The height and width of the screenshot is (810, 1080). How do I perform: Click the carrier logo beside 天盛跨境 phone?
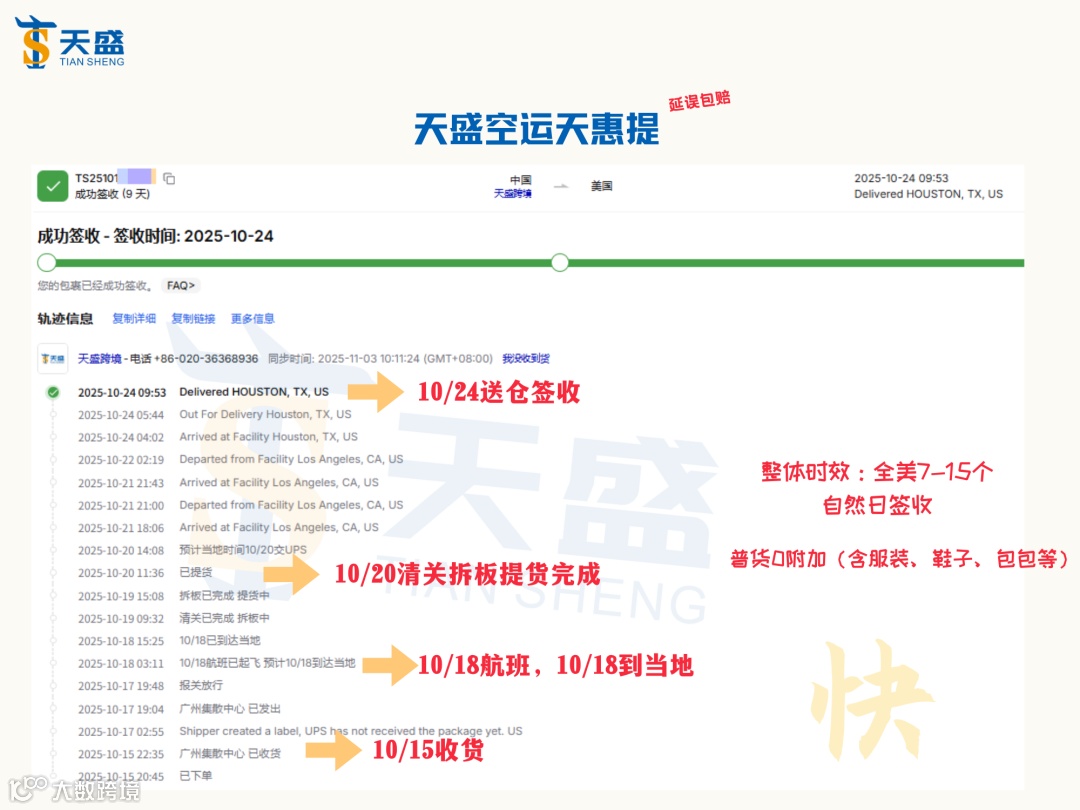point(52,359)
